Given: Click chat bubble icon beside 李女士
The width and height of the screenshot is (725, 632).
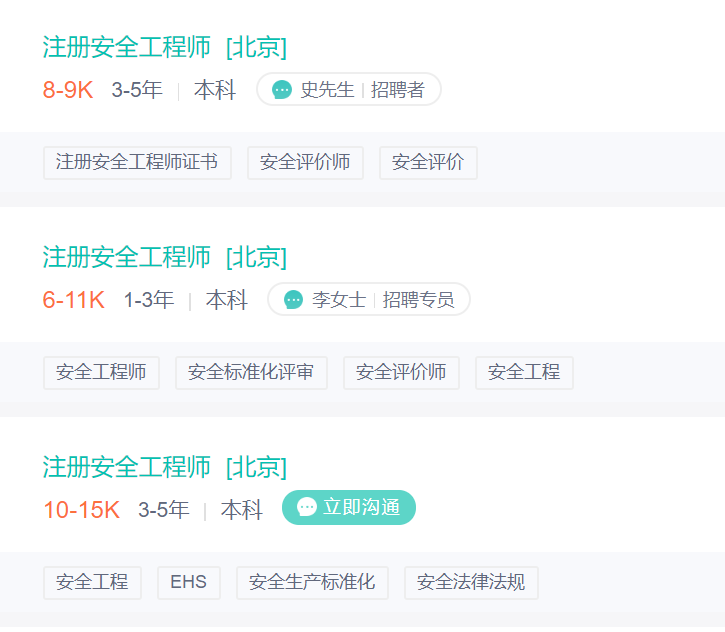Looking at the screenshot, I should pos(293,300).
